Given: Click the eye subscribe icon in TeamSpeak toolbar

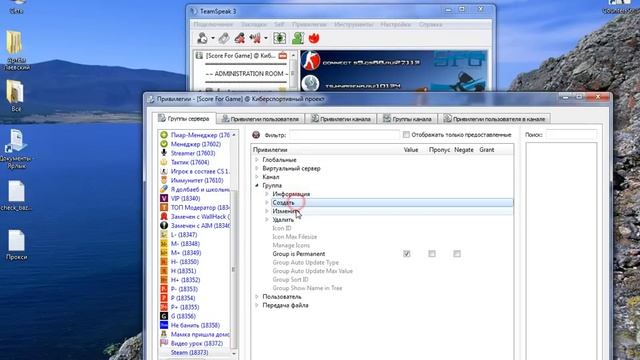Looking at the screenshot, I should [x=280, y=38].
